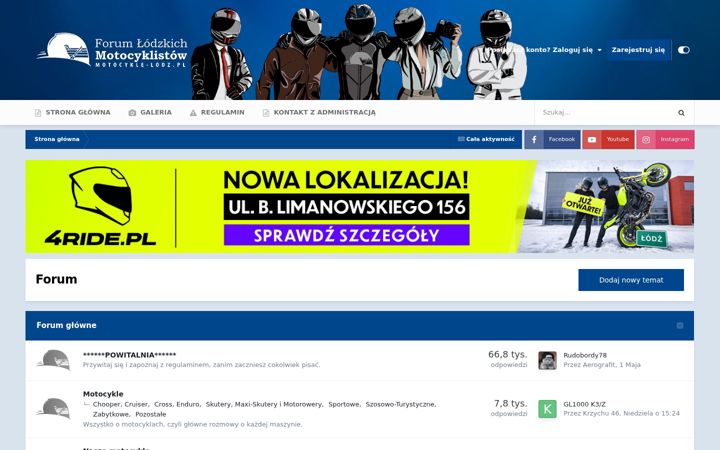Open Forum główne category title
Viewport: 720px width, 450px height.
point(67,325)
